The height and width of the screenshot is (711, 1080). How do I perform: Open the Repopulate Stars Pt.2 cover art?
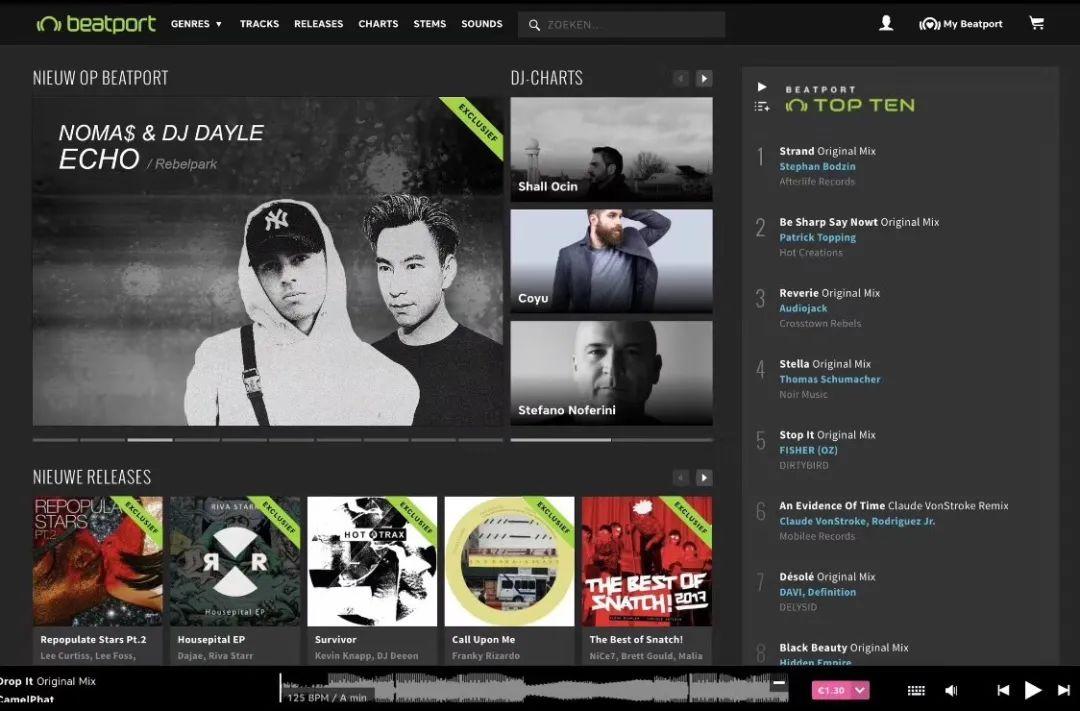(98, 561)
